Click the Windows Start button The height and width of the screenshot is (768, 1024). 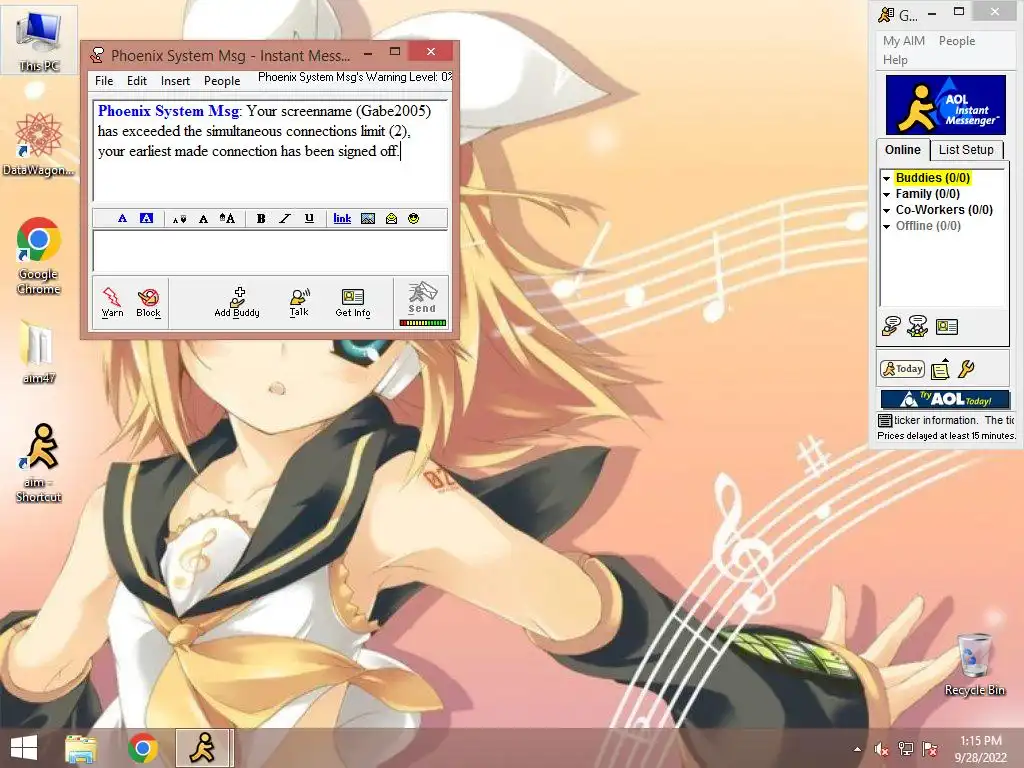point(24,748)
